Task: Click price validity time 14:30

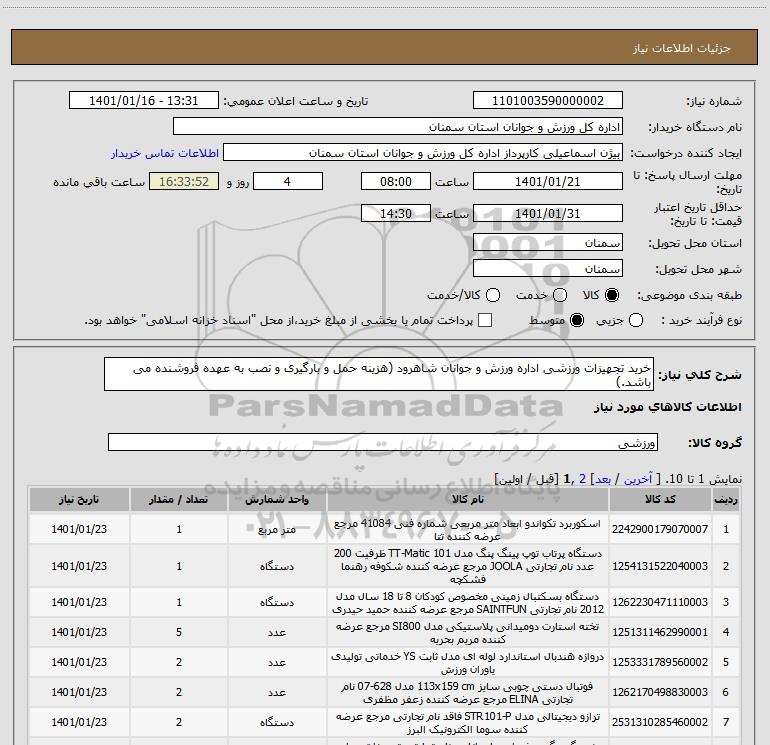Action: pyautogui.click(x=396, y=213)
